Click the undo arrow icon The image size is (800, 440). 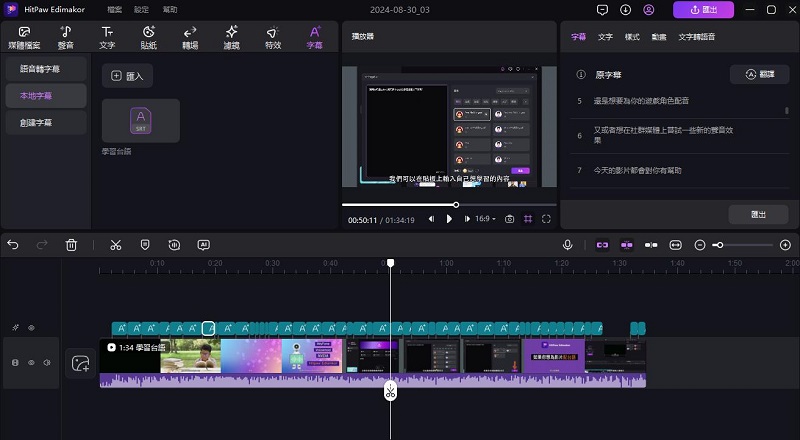(x=13, y=244)
